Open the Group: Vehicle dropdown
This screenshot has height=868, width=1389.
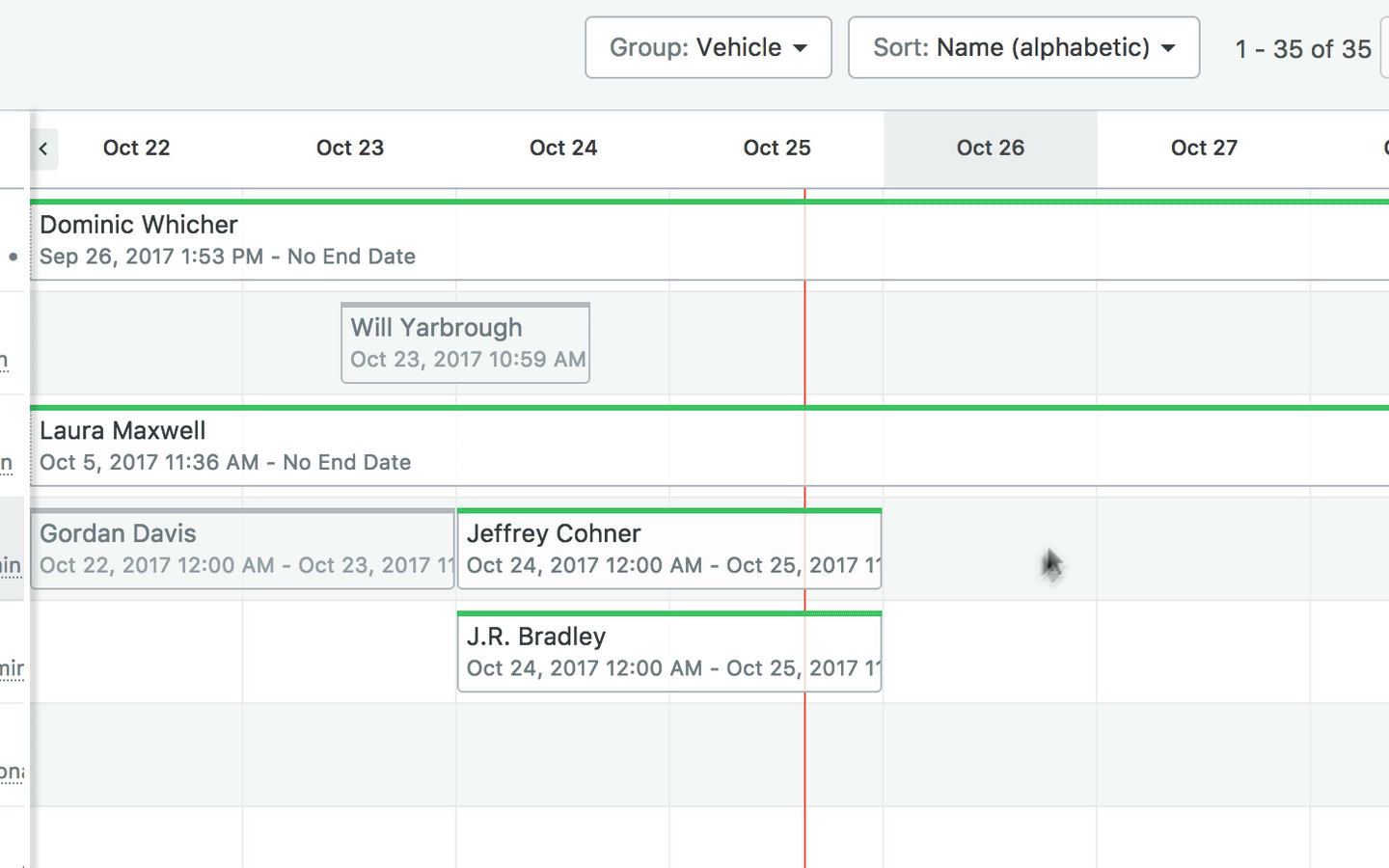point(708,47)
